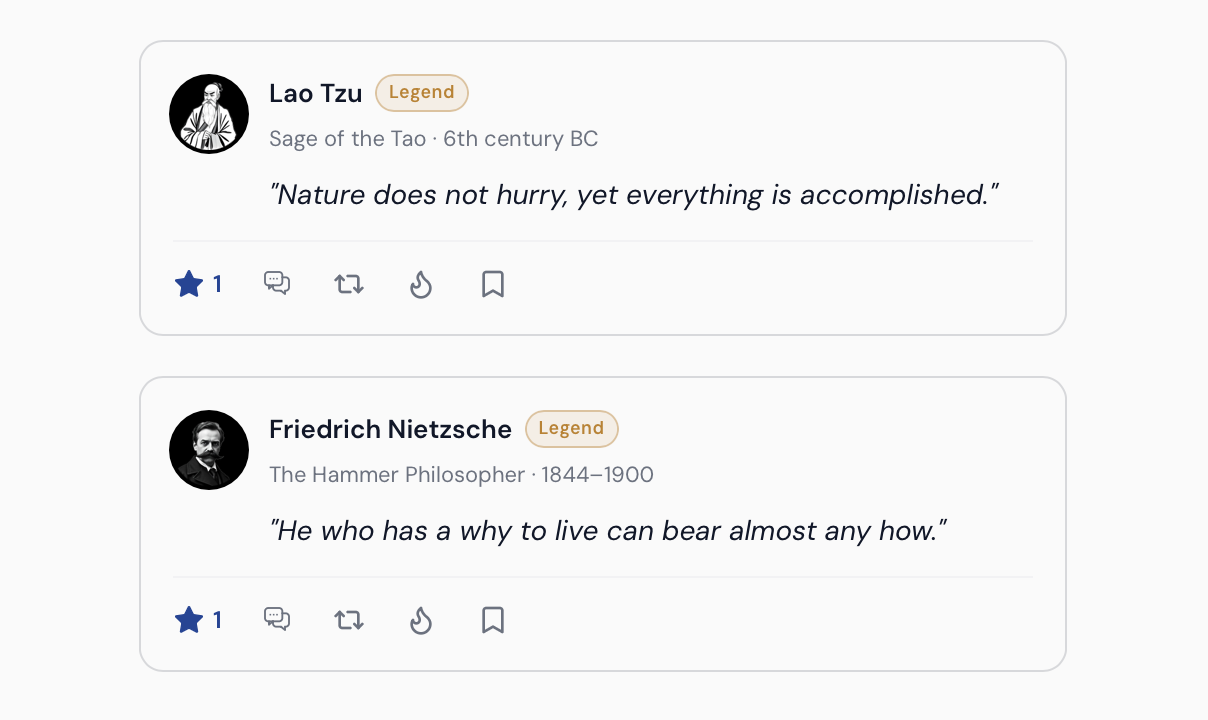Open comments on Lao Tzu's quote
The width and height of the screenshot is (1208, 720).
coord(277,284)
